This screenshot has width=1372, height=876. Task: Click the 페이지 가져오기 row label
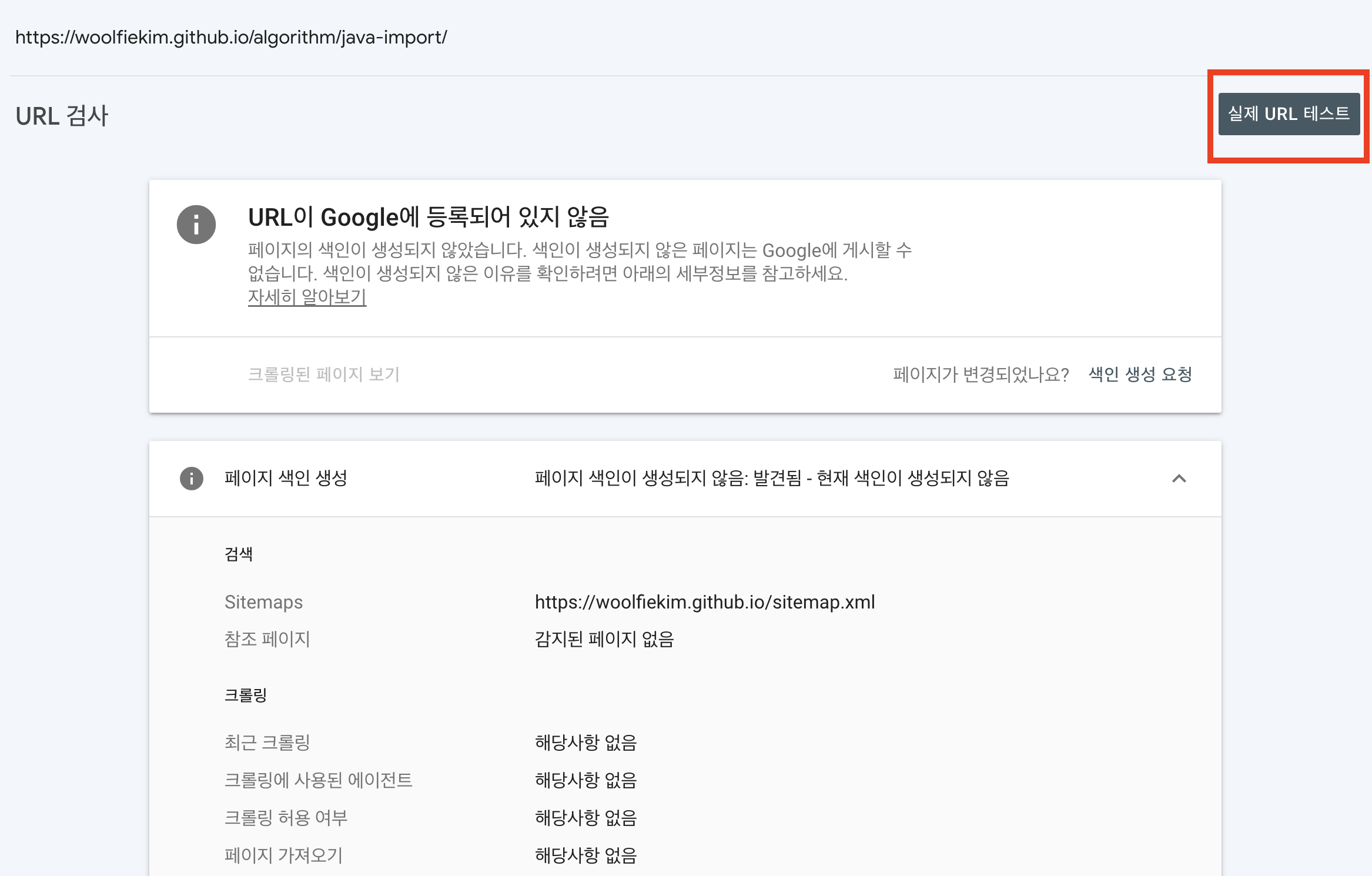[x=283, y=855]
